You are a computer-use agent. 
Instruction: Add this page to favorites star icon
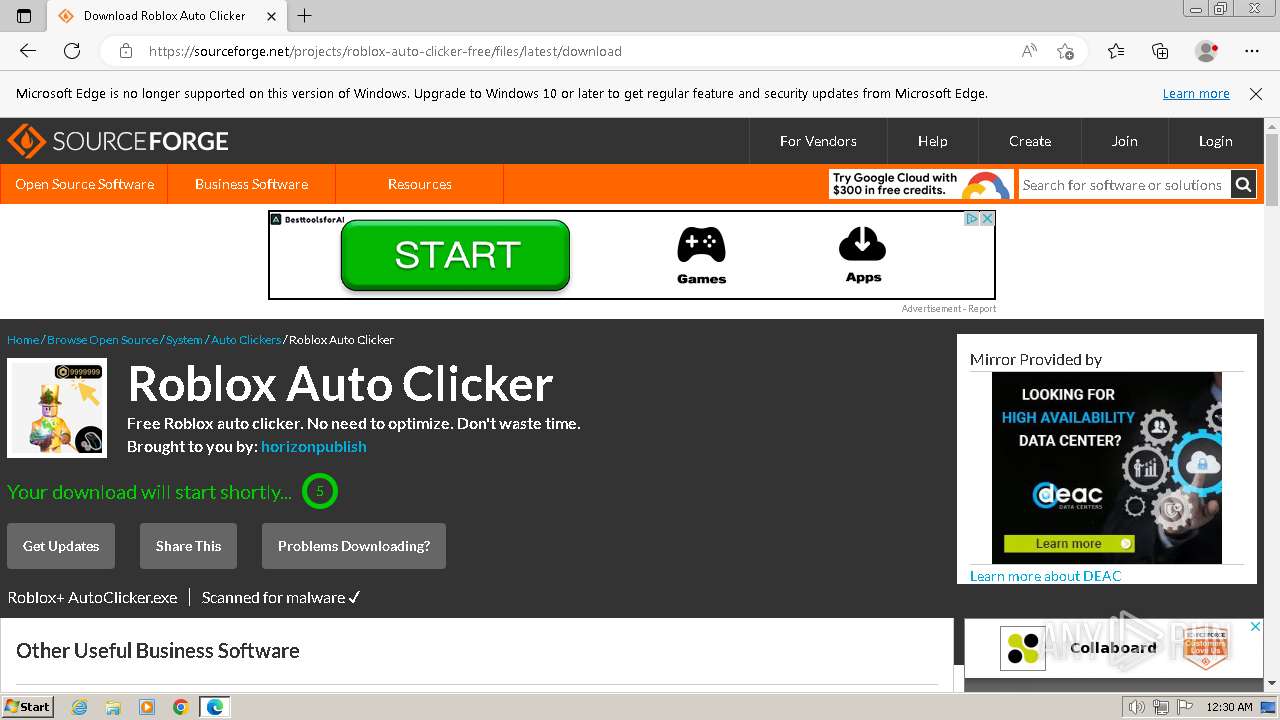coord(1066,51)
